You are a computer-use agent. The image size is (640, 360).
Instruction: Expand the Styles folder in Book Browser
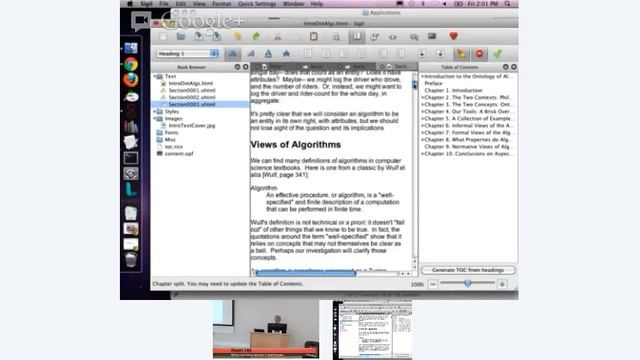pyautogui.click(x=155, y=111)
